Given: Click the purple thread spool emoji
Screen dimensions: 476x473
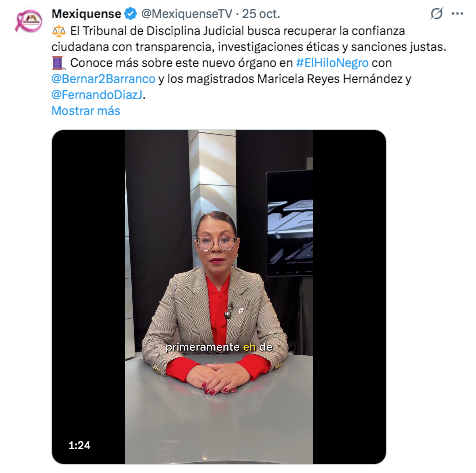Looking at the screenshot, I should (58, 63).
